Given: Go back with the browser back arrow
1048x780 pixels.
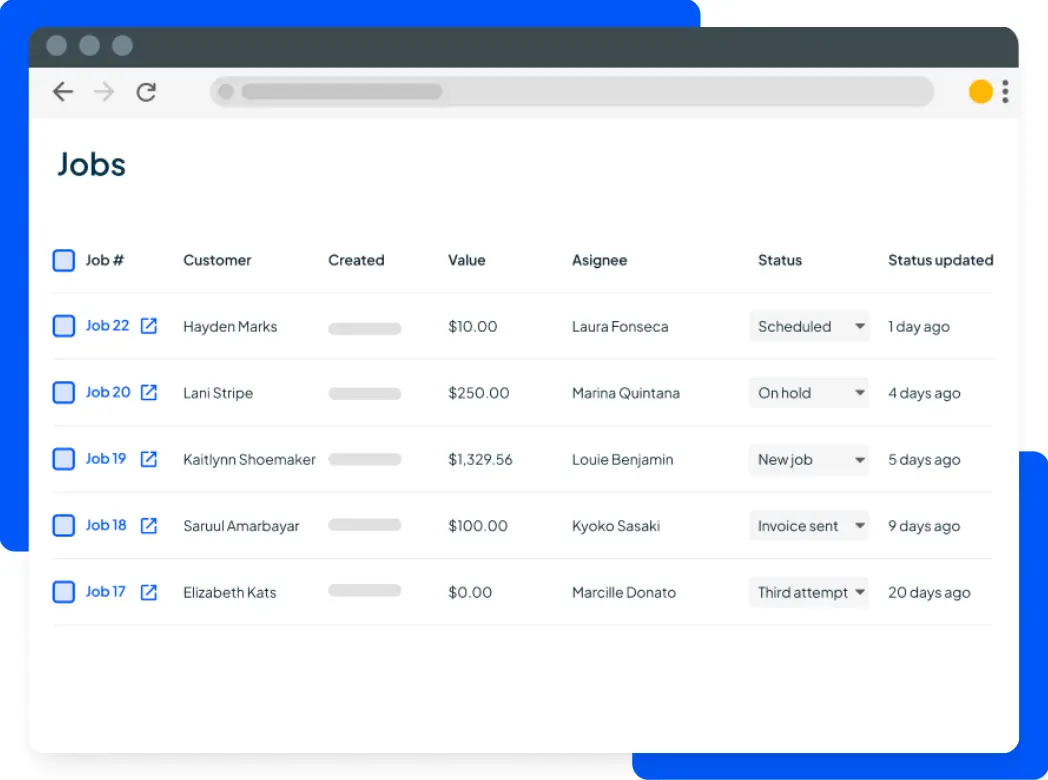Looking at the screenshot, I should (63, 92).
